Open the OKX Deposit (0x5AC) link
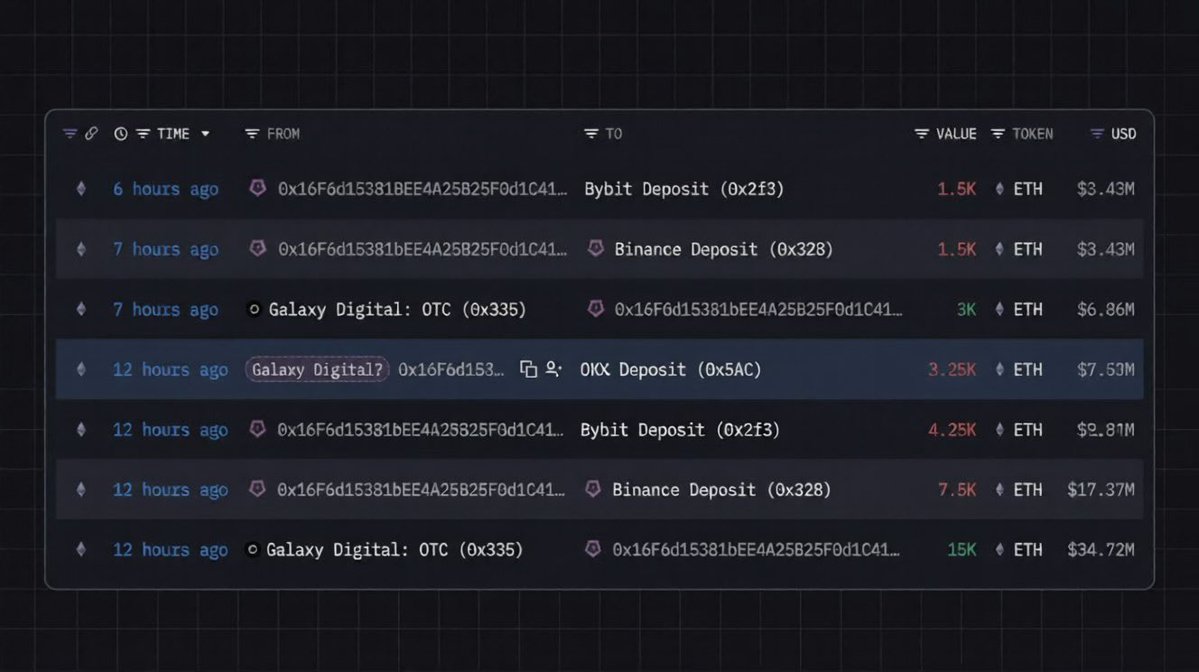The width and height of the screenshot is (1199, 672). click(671, 369)
